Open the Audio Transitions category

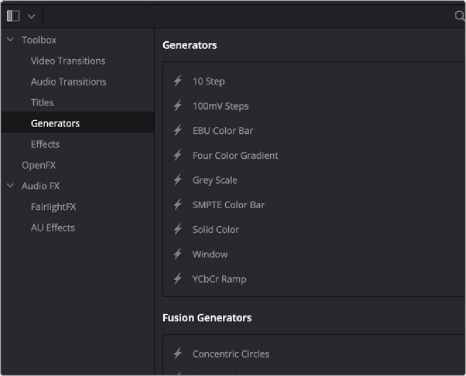click(x=68, y=82)
